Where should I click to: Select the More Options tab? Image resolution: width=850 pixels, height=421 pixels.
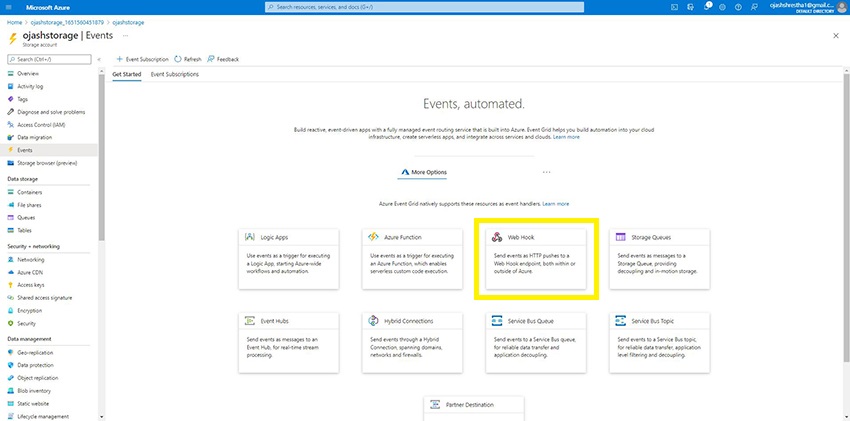424,172
